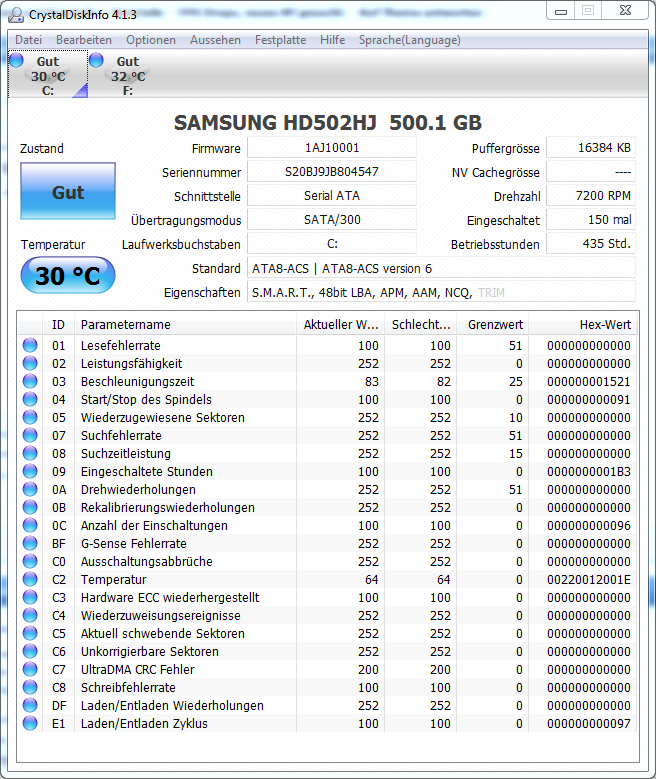
Task: Click the status orb of Schreibfehlerrate row
Action: point(30,687)
